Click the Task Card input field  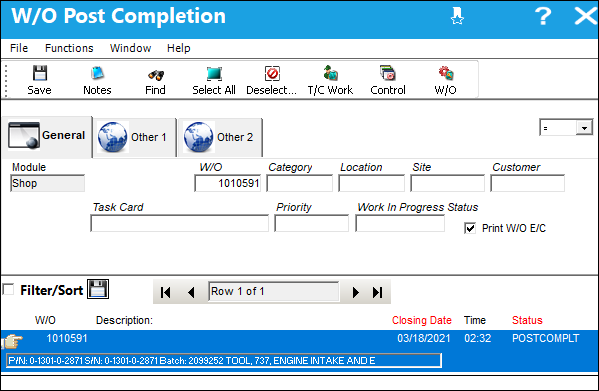[180, 223]
